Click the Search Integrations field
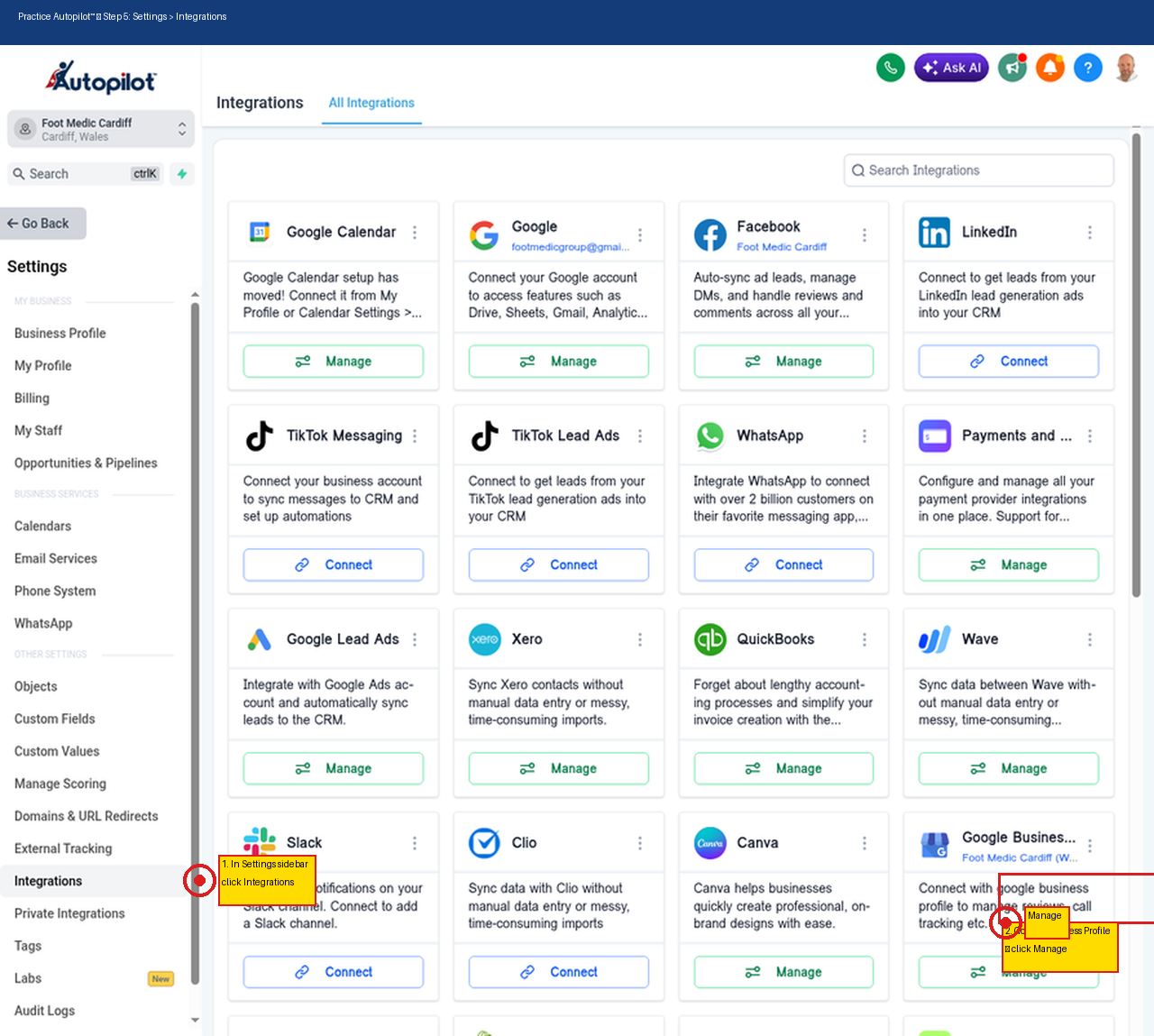Screen dimensions: 1154x1036 [x=979, y=170]
